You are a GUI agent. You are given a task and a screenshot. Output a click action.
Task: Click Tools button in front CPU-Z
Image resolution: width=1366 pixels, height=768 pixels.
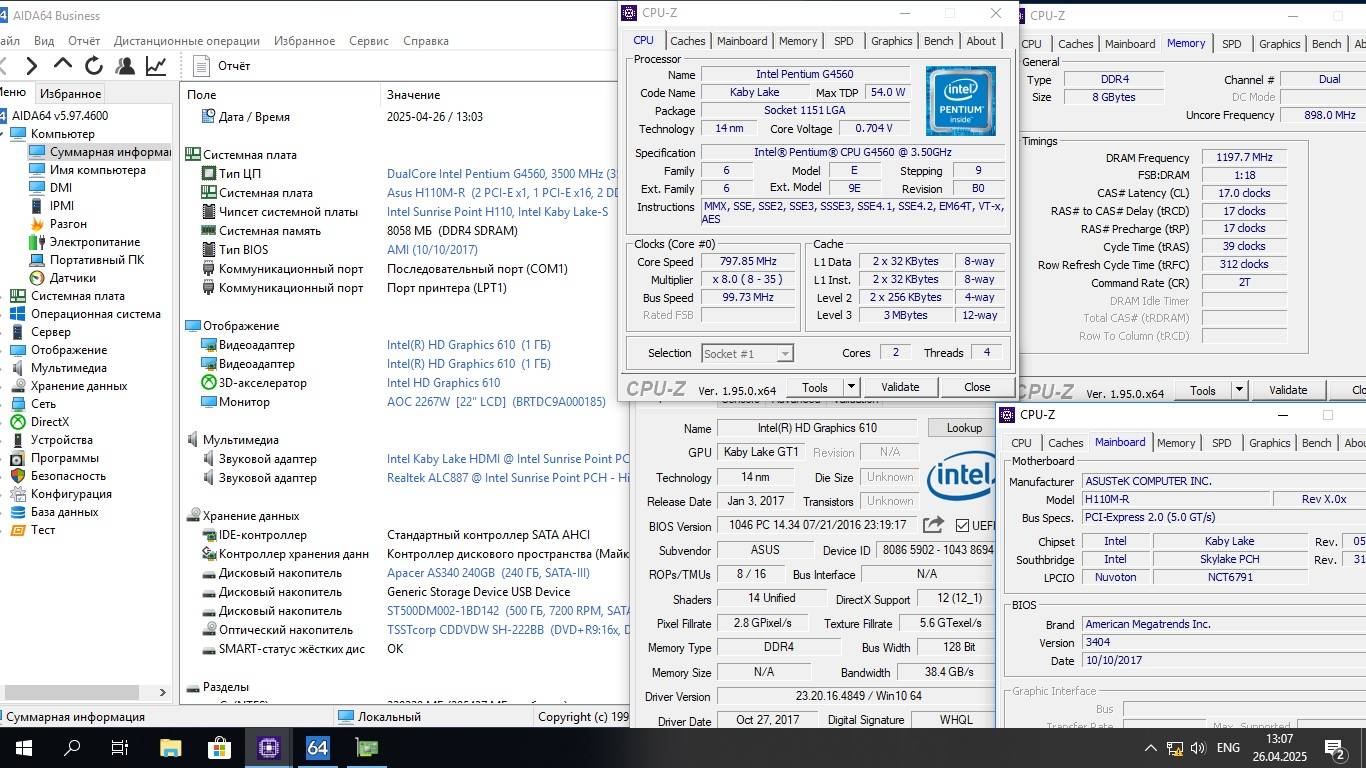pos(815,387)
